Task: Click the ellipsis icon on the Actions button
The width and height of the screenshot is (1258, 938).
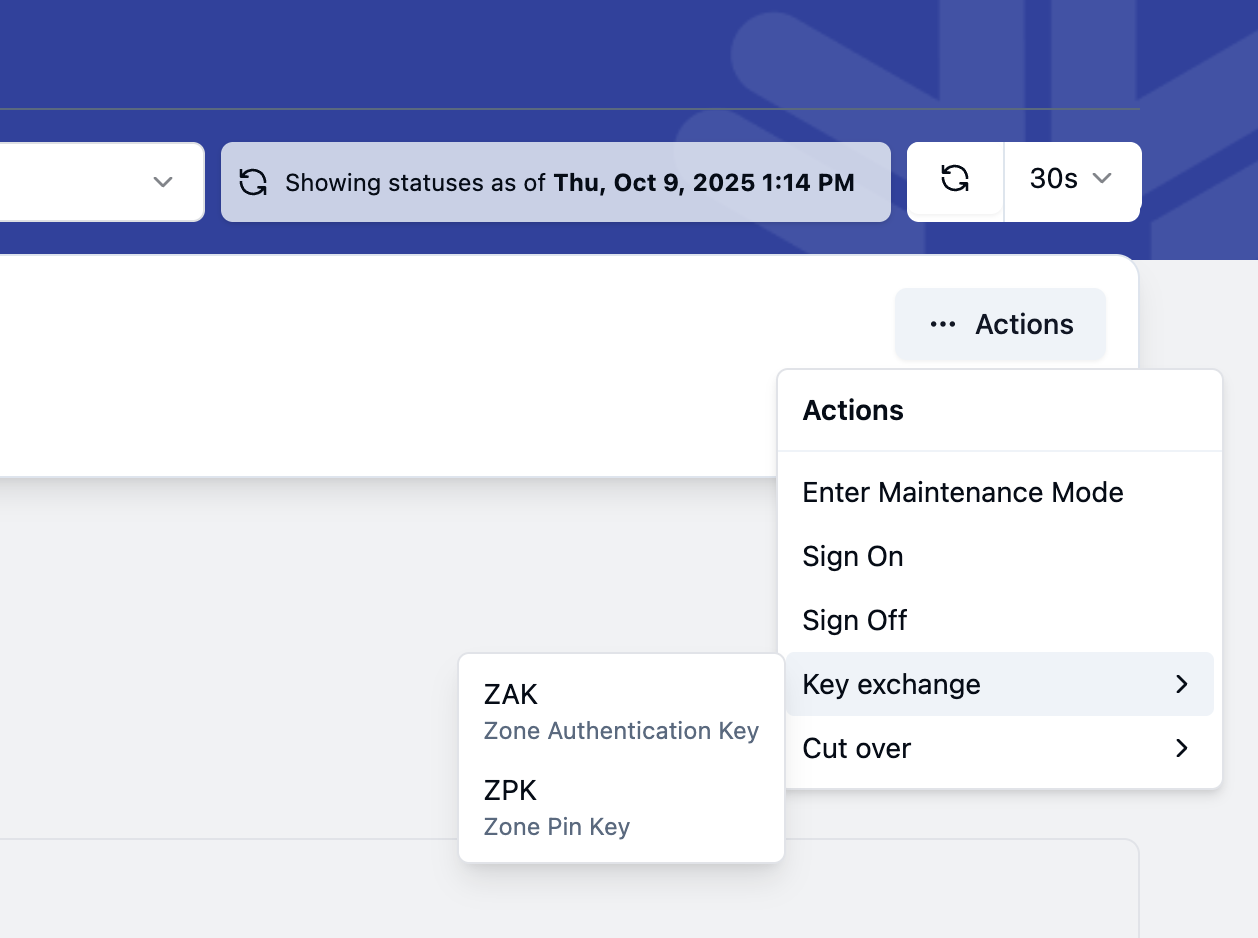Action: click(941, 324)
